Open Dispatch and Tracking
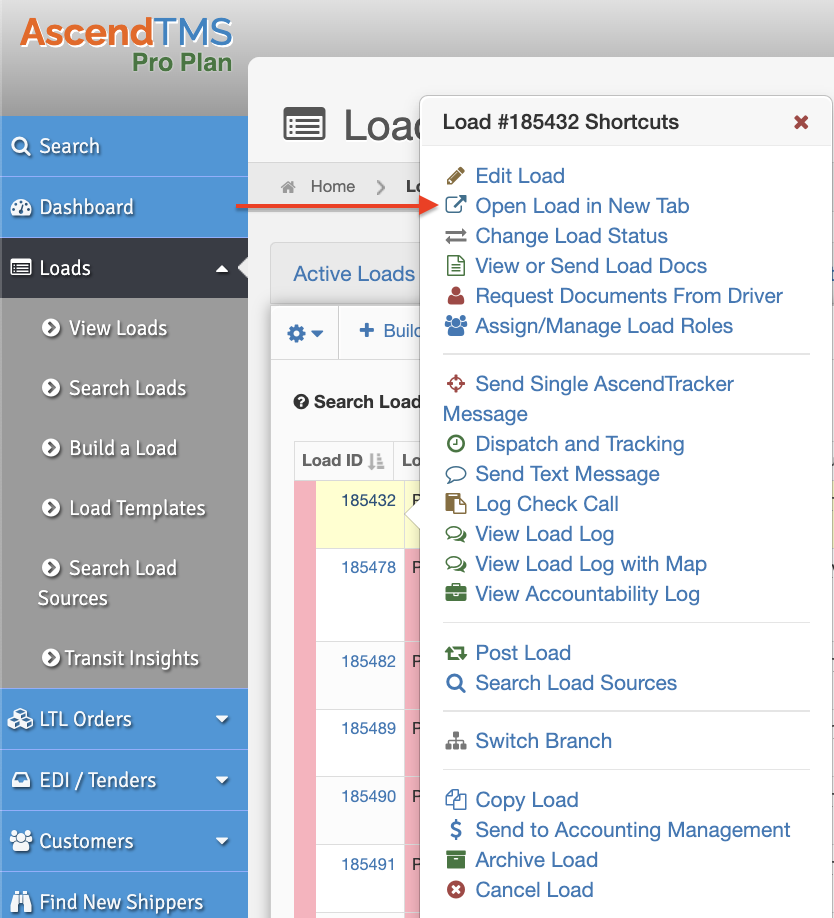The image size is (834, 918). (579, 444)
